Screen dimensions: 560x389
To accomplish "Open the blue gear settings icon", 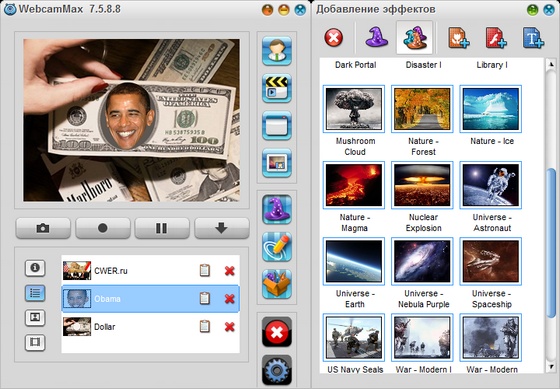I will click(277, 370).
